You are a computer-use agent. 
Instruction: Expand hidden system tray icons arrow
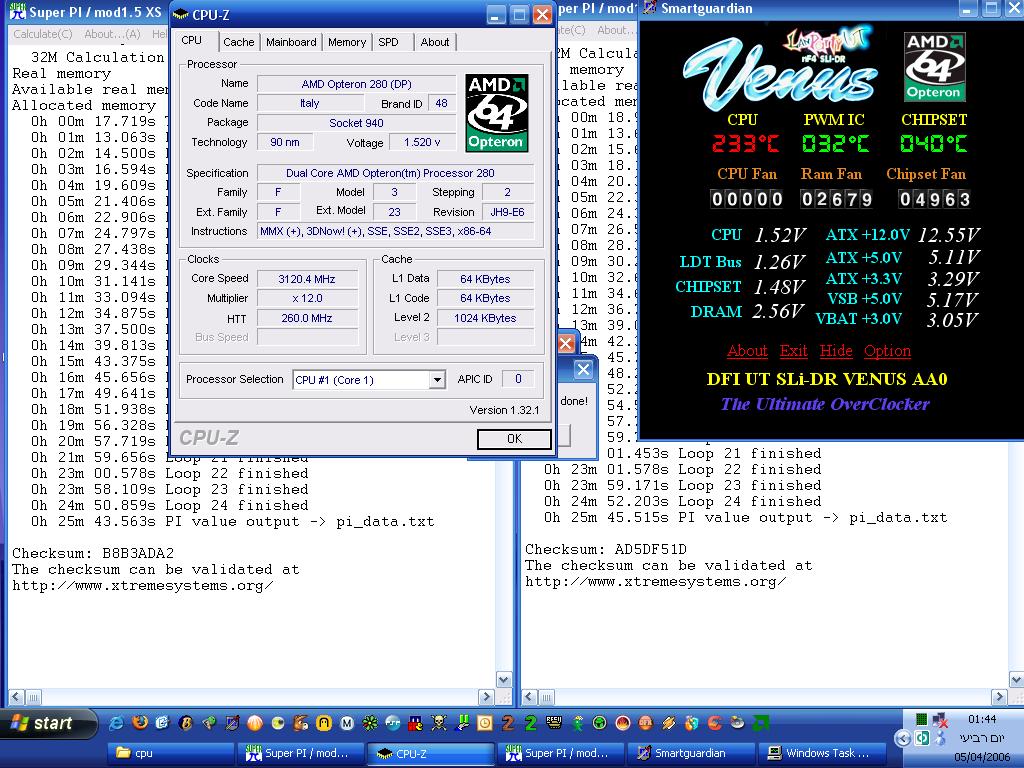point(903,739)
